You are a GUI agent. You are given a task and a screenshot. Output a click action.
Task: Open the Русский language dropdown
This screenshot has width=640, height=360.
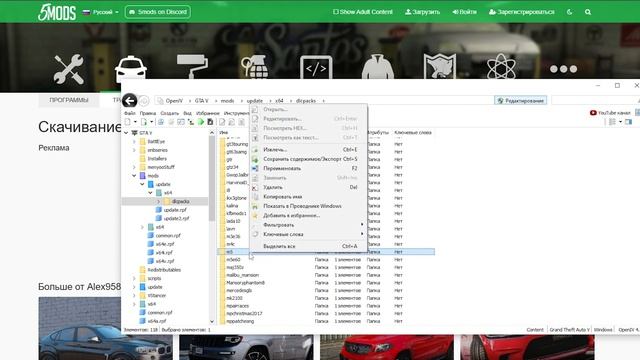click(100, 12)
